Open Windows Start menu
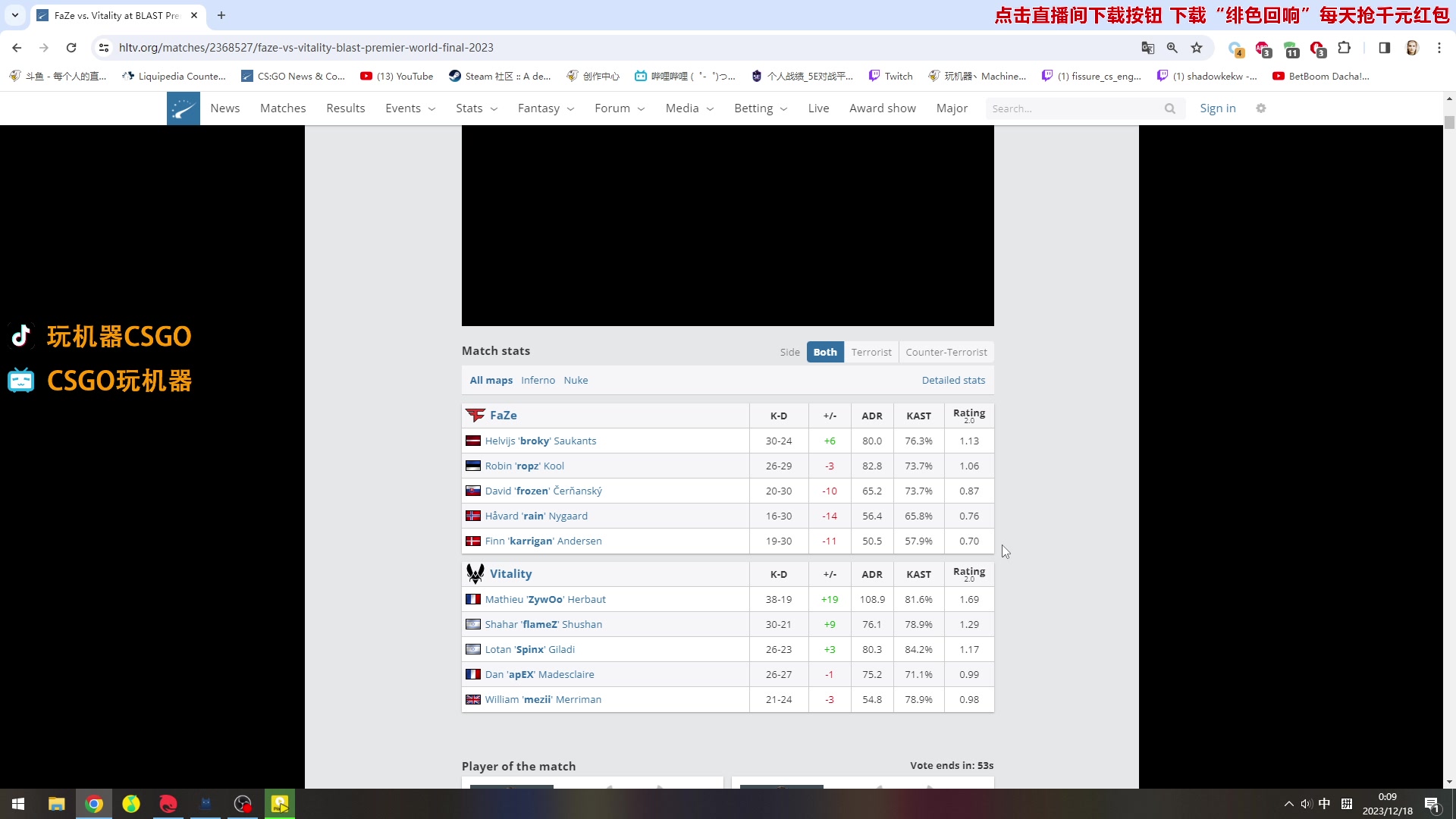The image size is (1456, 819). pos(18,804)
